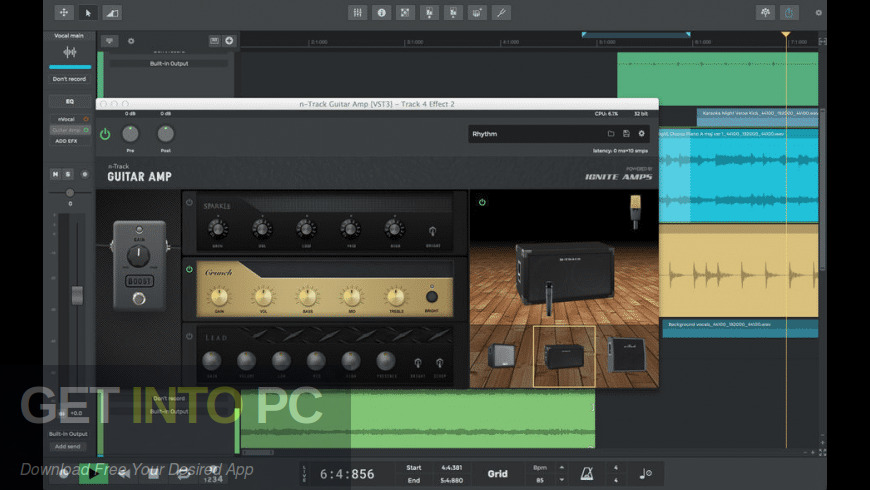Open the Grid snap selector

click(x=497, y=473)
